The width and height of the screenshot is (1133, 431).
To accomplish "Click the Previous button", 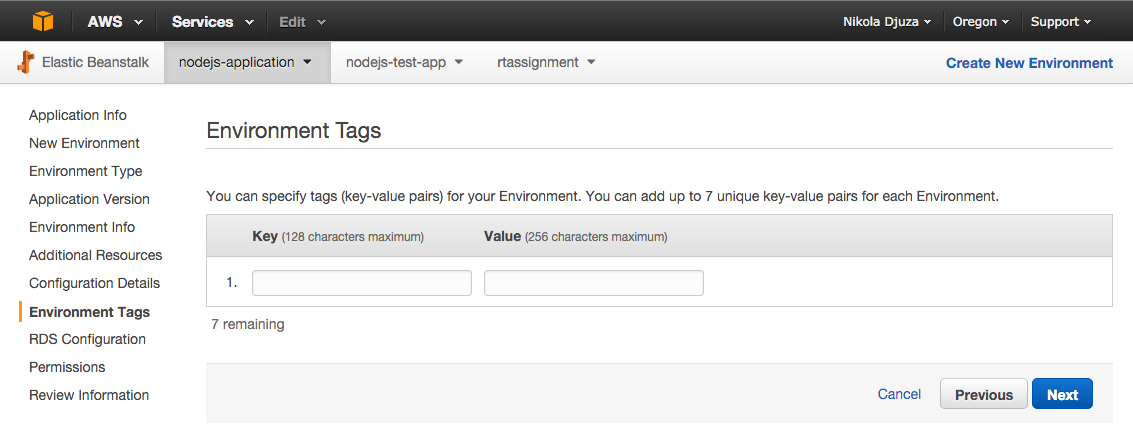I will coord(983,394).
